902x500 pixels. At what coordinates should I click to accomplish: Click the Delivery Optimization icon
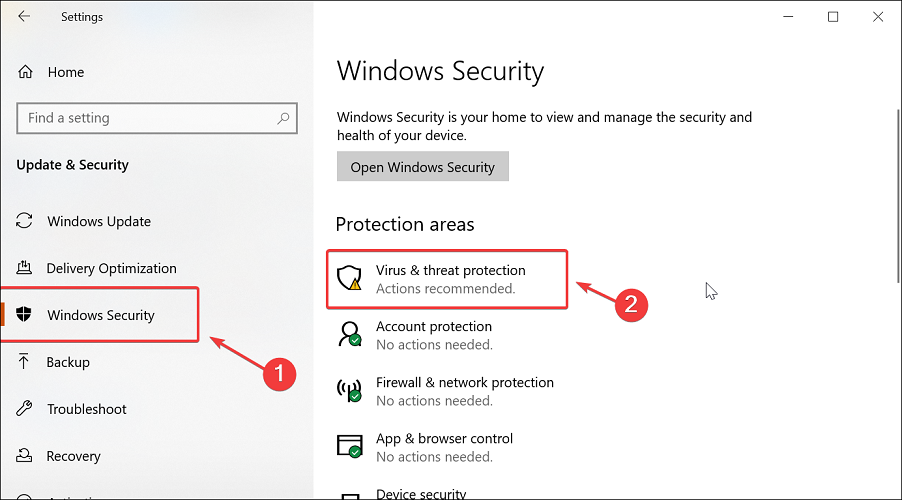pos(24,268)
